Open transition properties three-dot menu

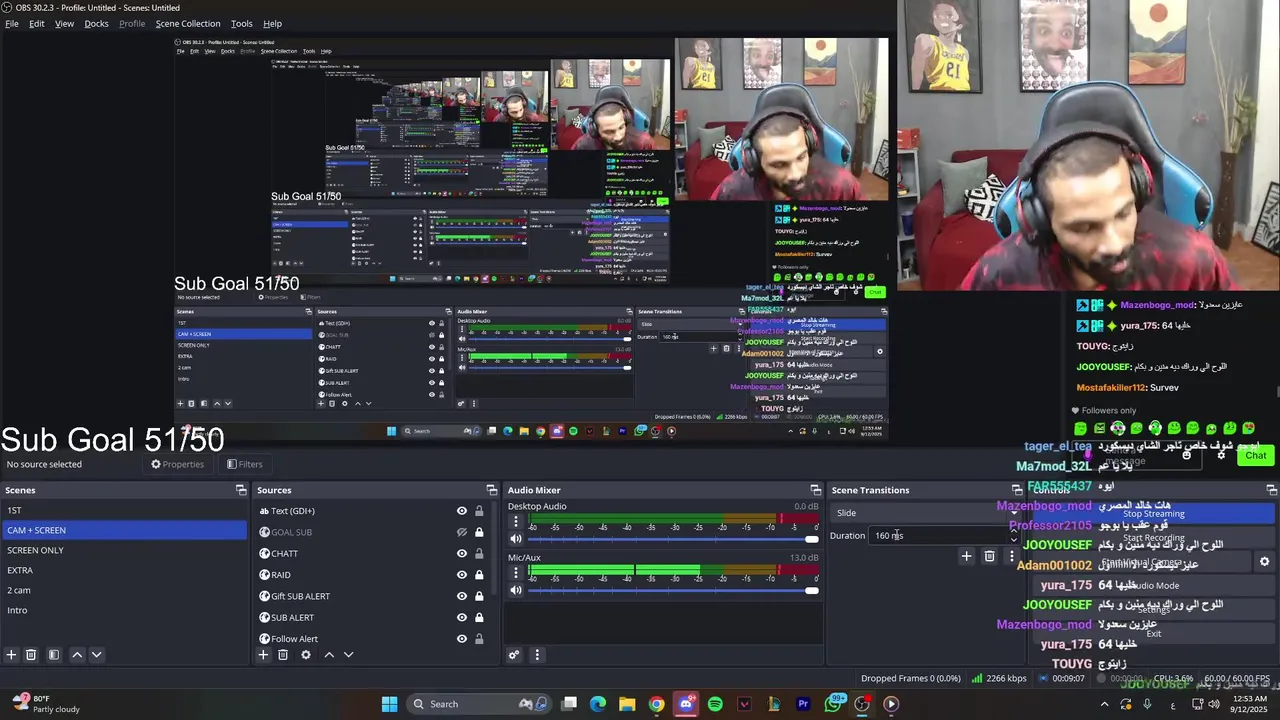1011,556
